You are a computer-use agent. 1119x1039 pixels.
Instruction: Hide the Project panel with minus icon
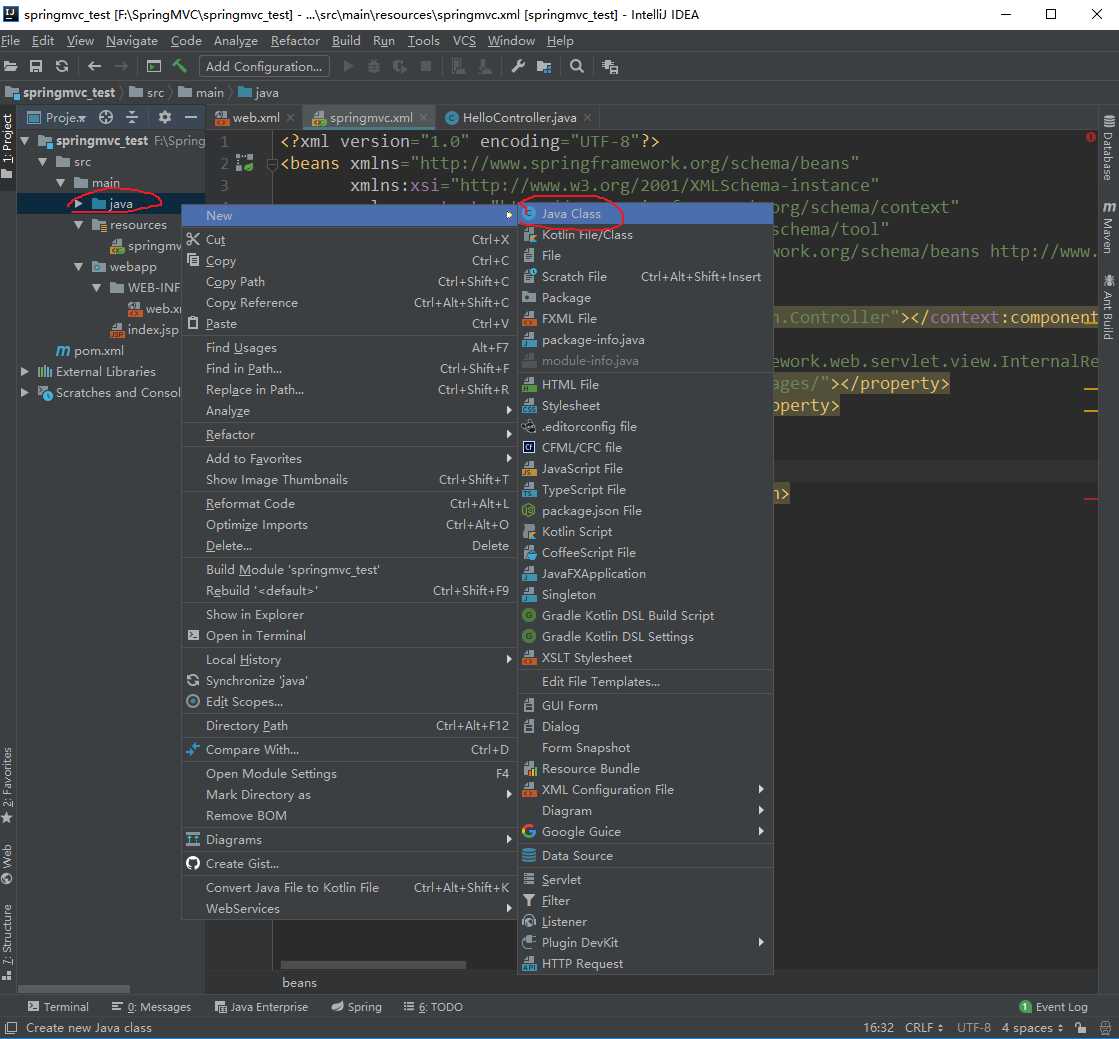click(191, 117)
